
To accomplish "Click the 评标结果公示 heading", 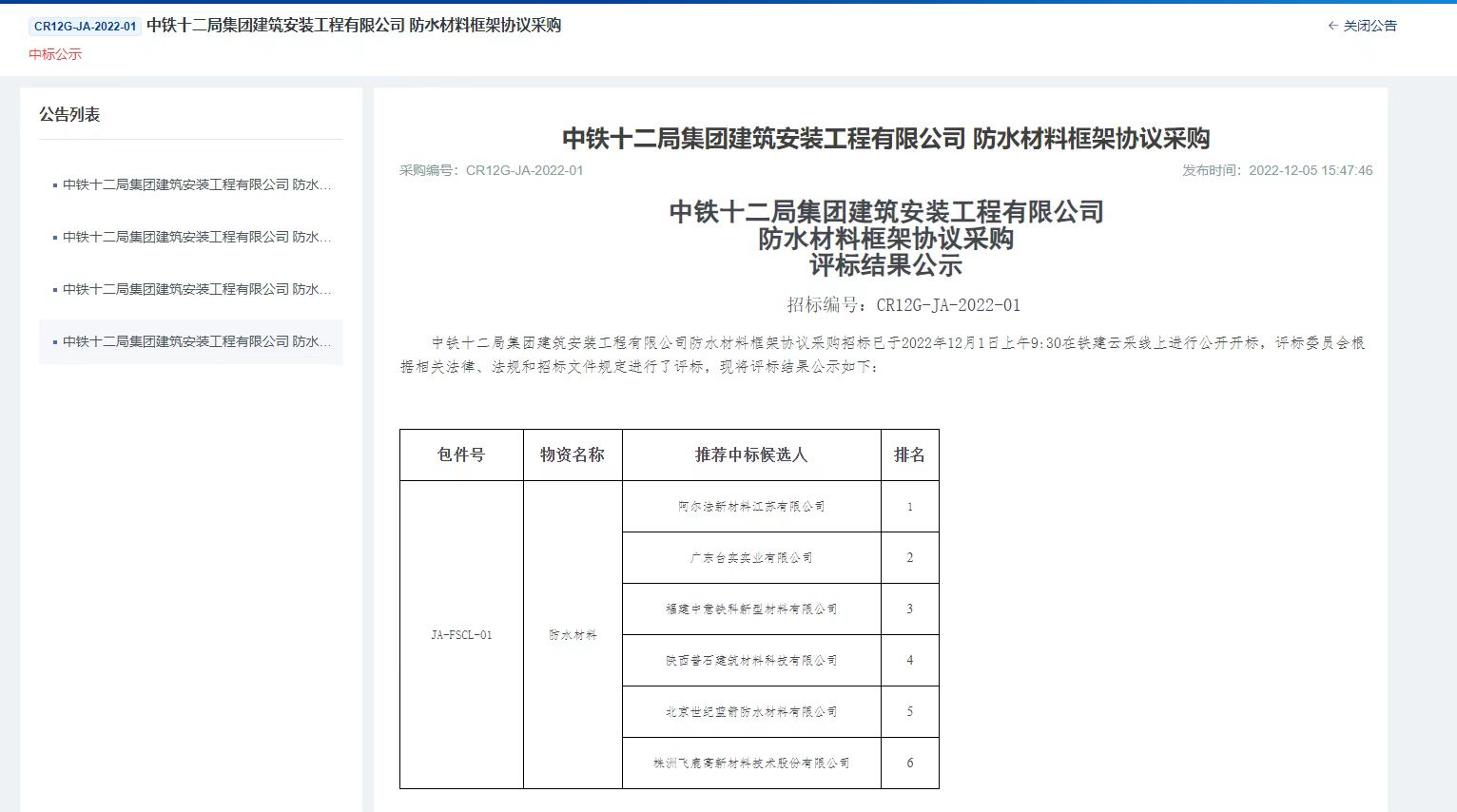I will (x=885, y=265).
